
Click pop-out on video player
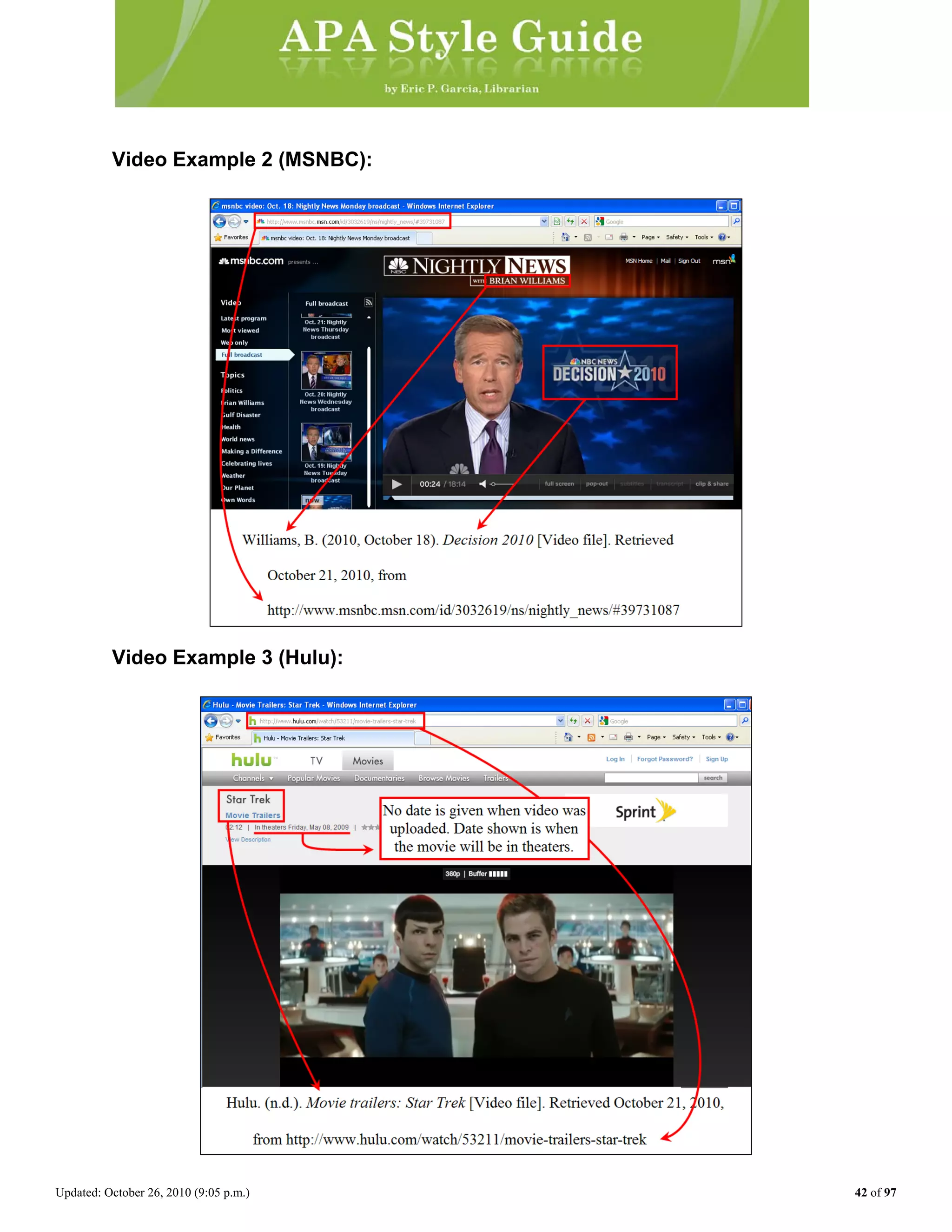(597, 484)
